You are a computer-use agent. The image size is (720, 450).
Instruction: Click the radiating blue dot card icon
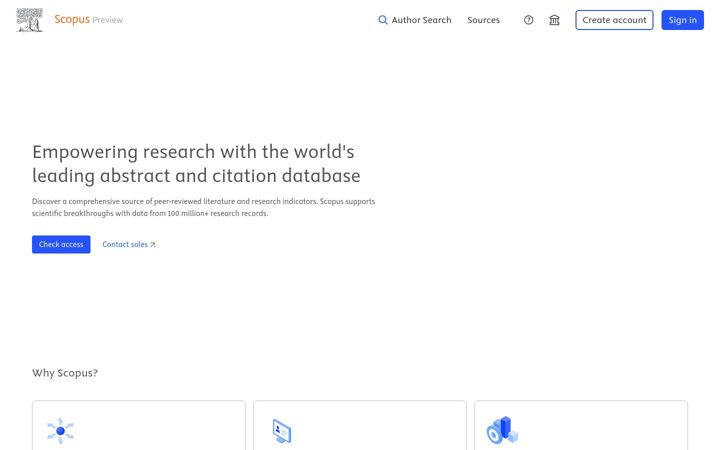point(60,431)
